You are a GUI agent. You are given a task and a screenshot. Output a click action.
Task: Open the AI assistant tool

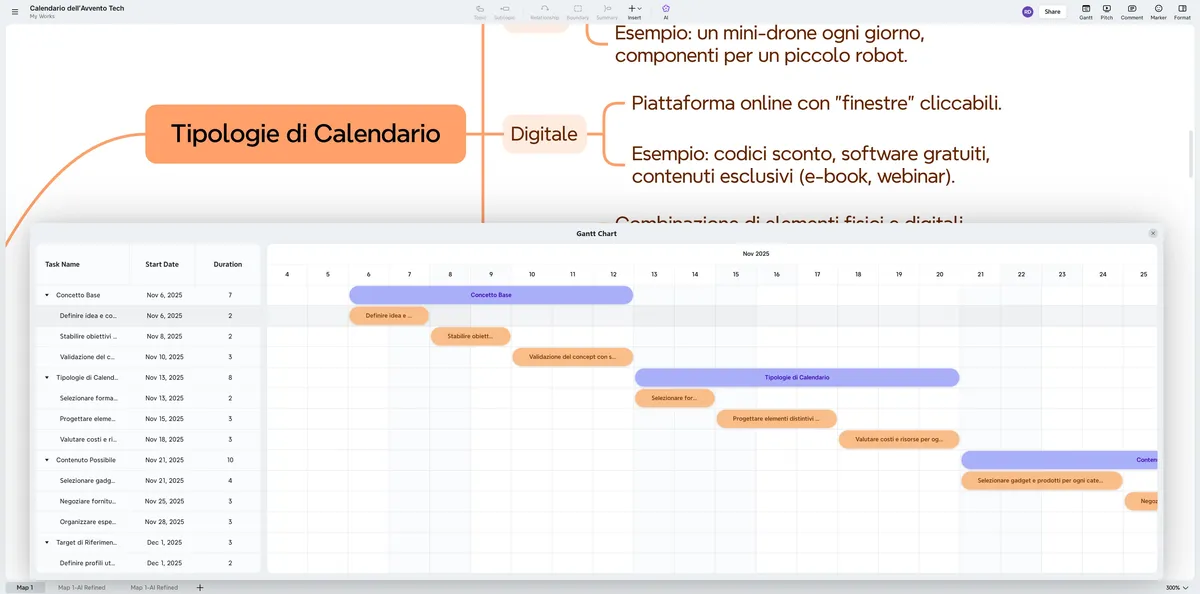coord(666,11)
